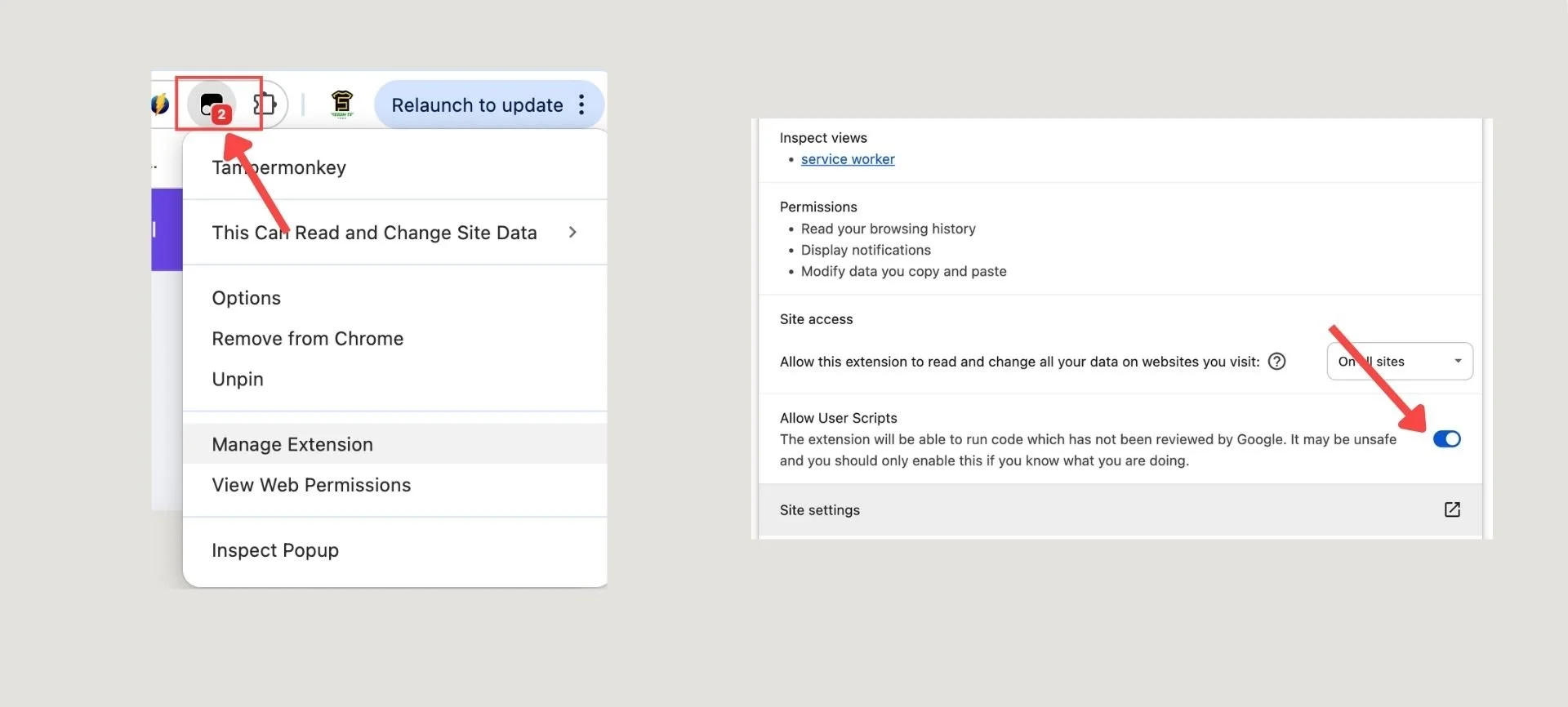Choose Remove from Chrome
The height and width of the screenshot is (707, 1568).
pos(307,339)
